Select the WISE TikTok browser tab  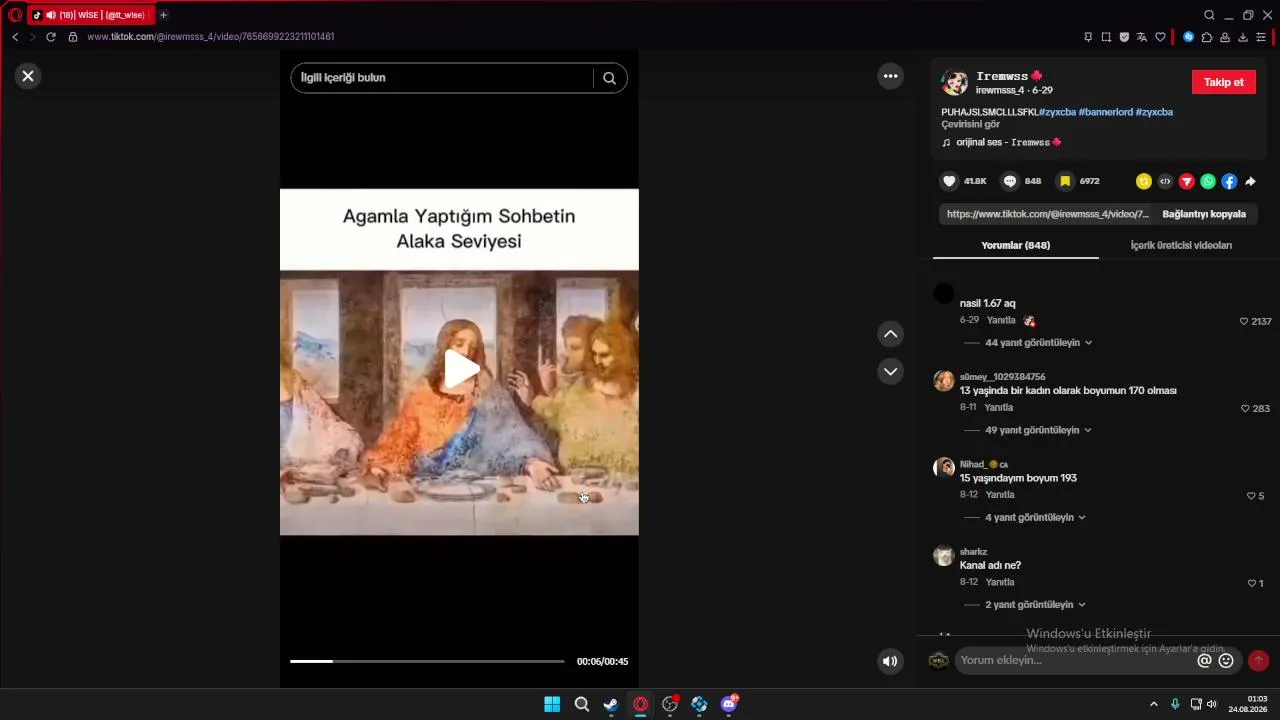pos(90,15)
